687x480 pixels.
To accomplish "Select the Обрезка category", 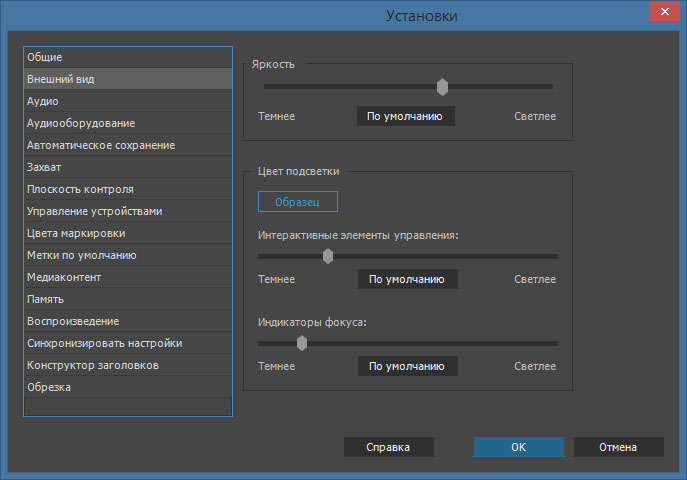I will click(x=128, y=387).
